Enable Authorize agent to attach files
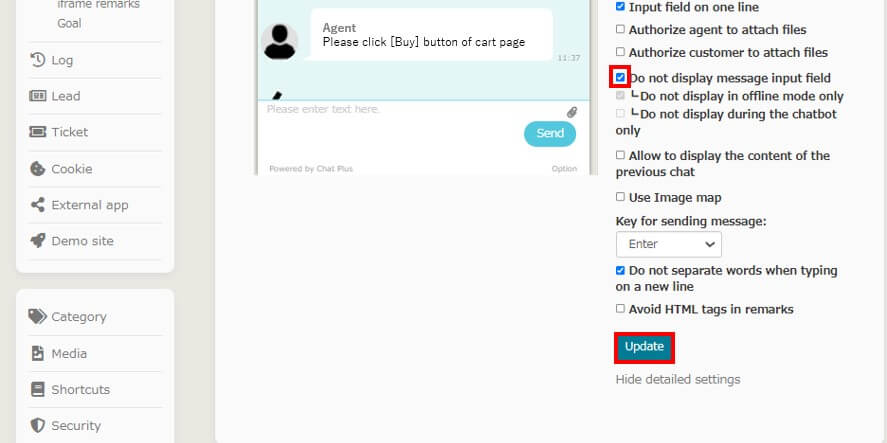This screenshot has width=887, height=443. click(621, 29)
